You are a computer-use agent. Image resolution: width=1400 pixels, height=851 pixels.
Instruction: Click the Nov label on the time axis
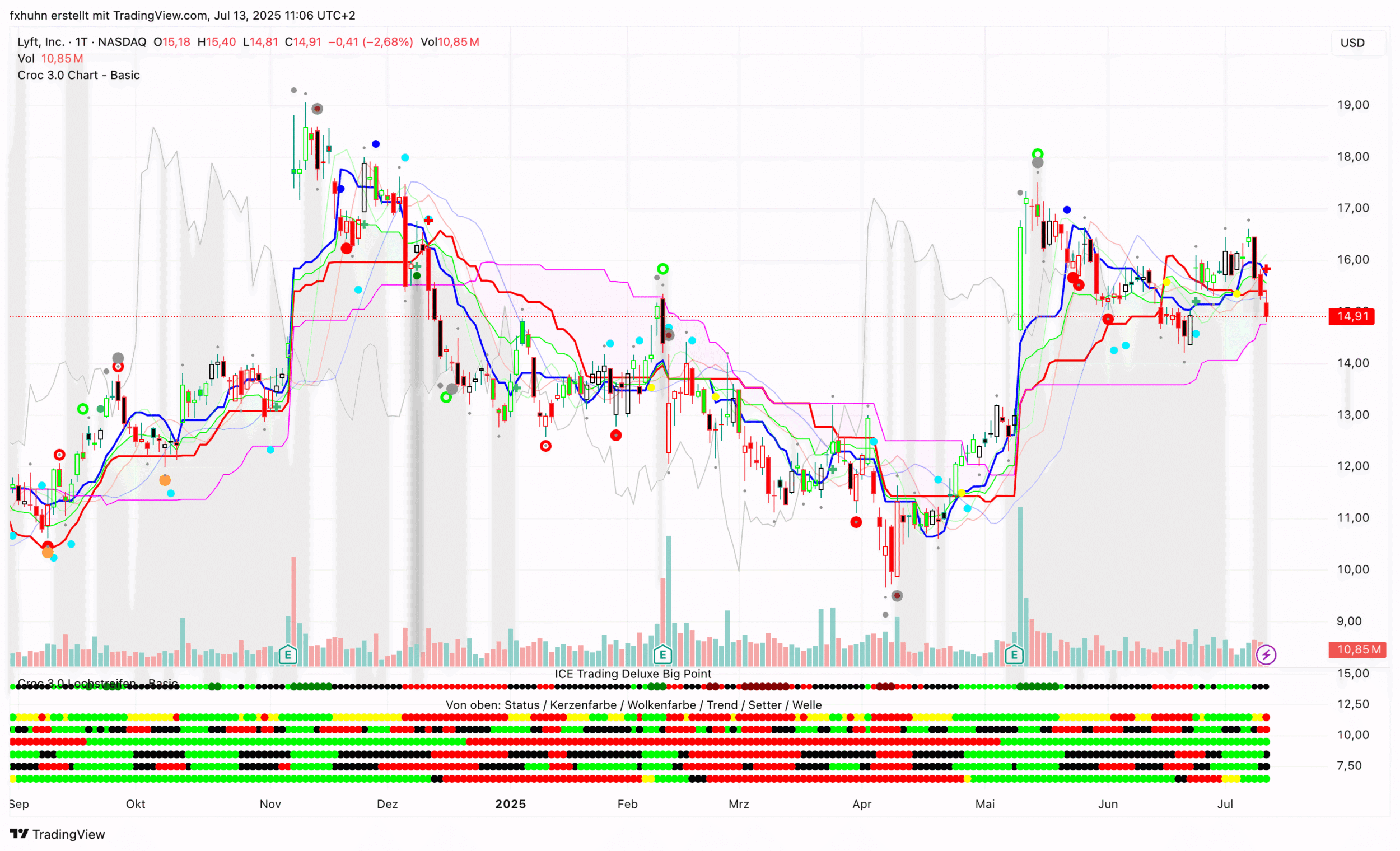270,804
